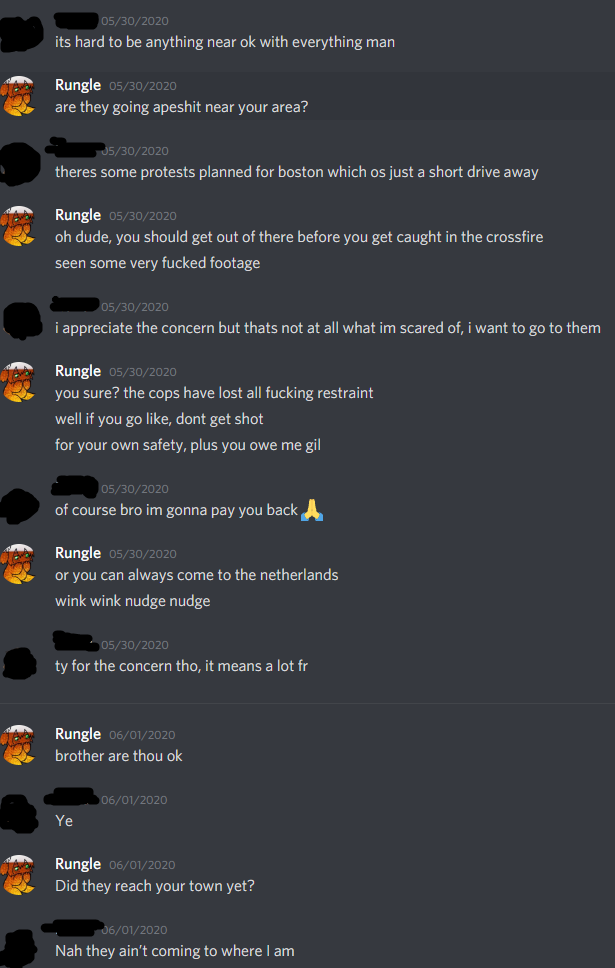
Task: Click the date divider line above 06/01/2020 messages
Action: [308, 703]
